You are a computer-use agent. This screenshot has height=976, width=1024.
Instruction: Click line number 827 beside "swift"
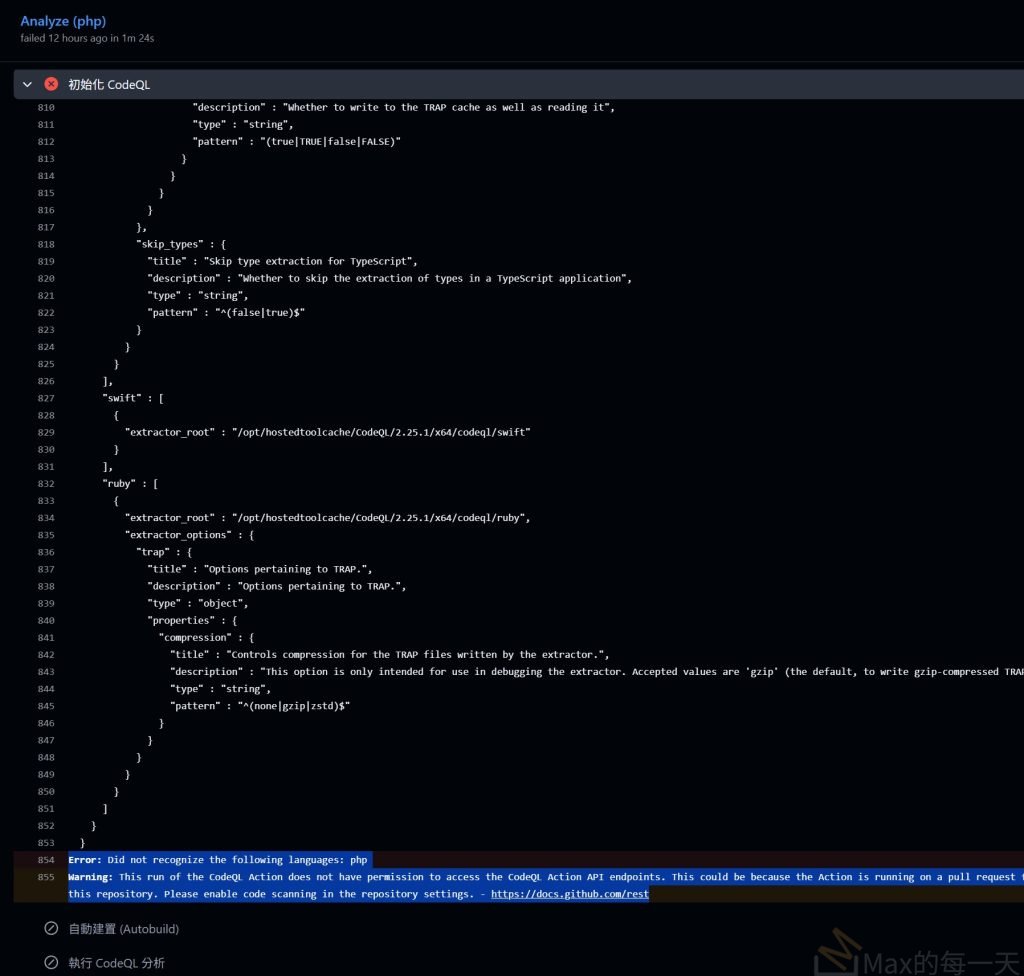tap(45, 398)
